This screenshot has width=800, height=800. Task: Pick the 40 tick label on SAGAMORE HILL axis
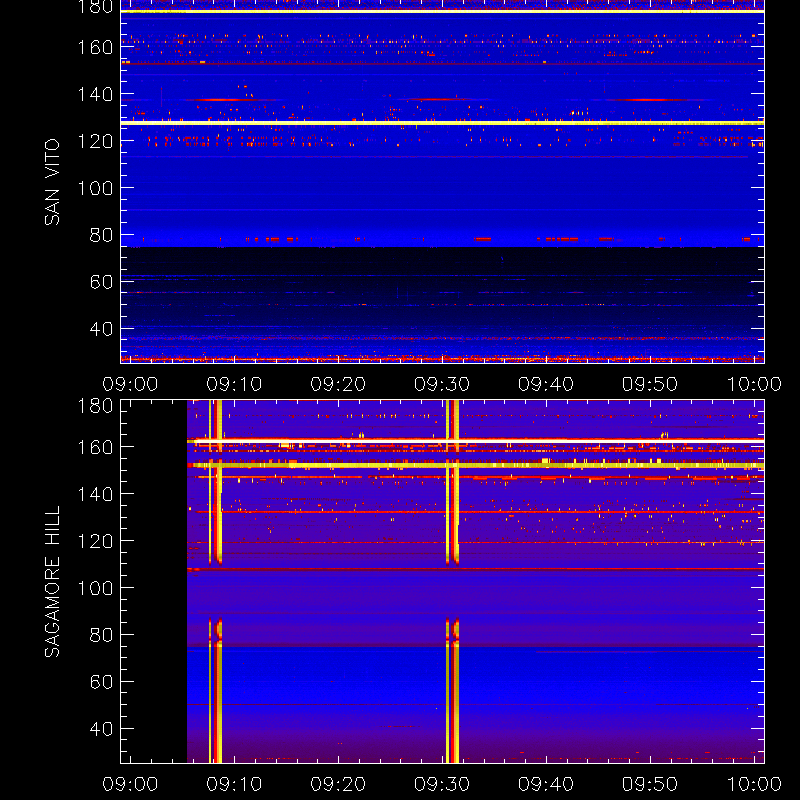pos(101,729)
